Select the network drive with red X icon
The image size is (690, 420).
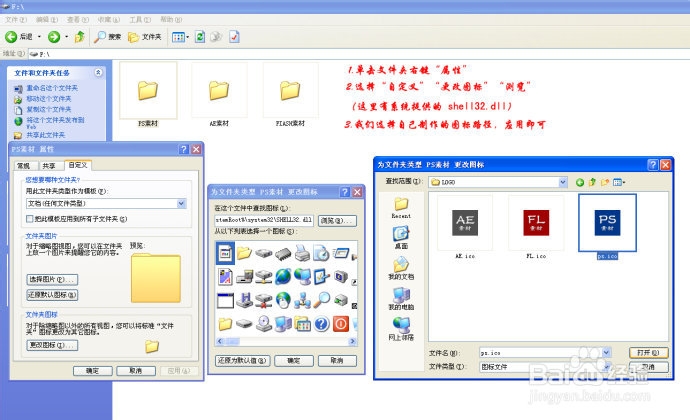pyautogui.click(x=264, y=300)
